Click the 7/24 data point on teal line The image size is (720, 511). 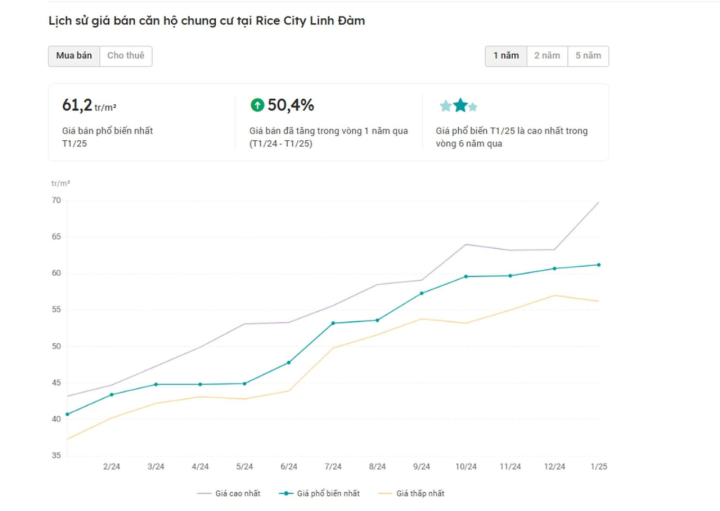click(x=333, y=323)
